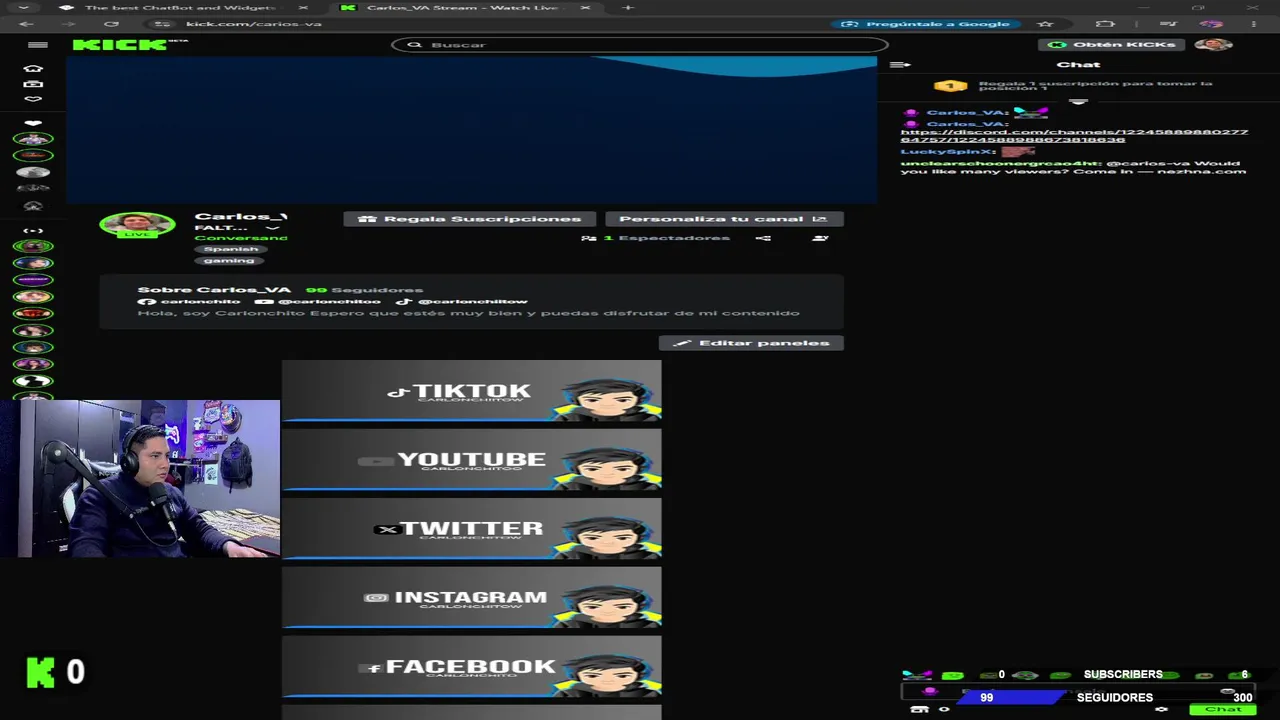
Task: Click the gold position 1 badge
Action: tap(950, 87)
